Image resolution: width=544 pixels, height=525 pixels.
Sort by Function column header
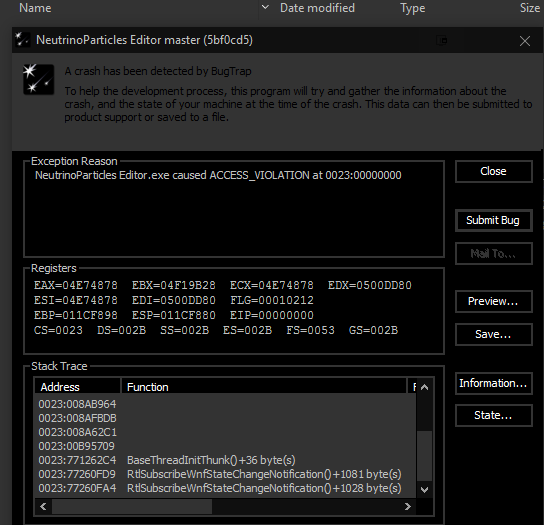264,387
